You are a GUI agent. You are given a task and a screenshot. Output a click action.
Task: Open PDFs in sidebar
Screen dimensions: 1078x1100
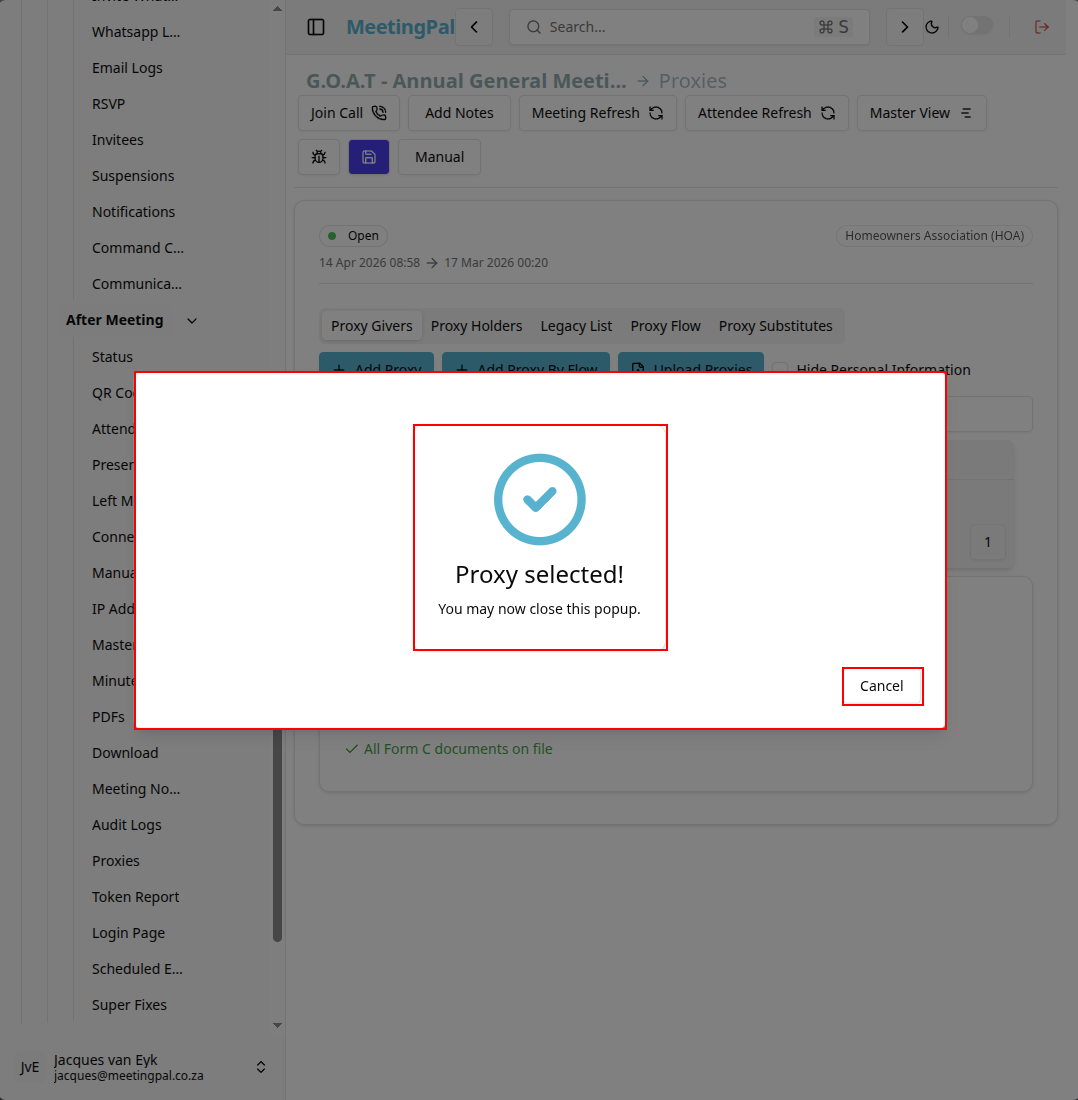tap(108, 717)
